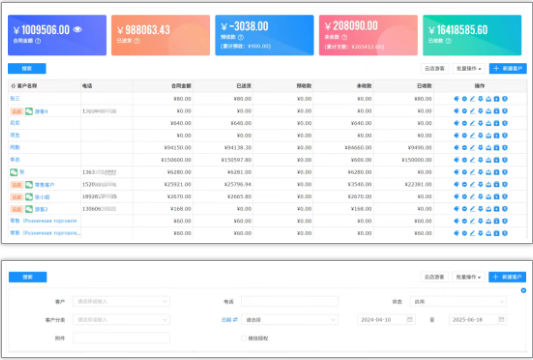Click 云店游客 above the filter form
This screenshot has width=533, height=360.
coord(434,277)
